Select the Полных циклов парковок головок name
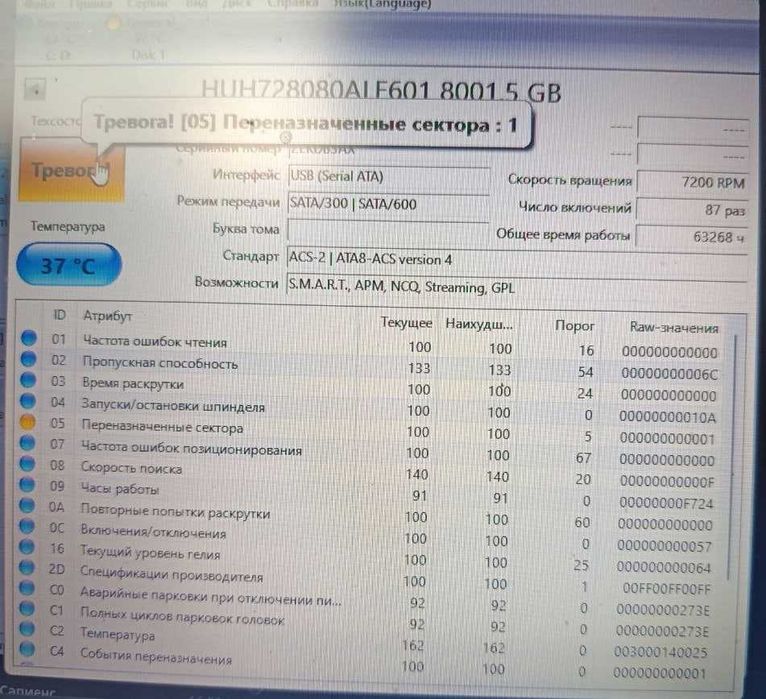This screenshot has width=766, height=699. 182,616
